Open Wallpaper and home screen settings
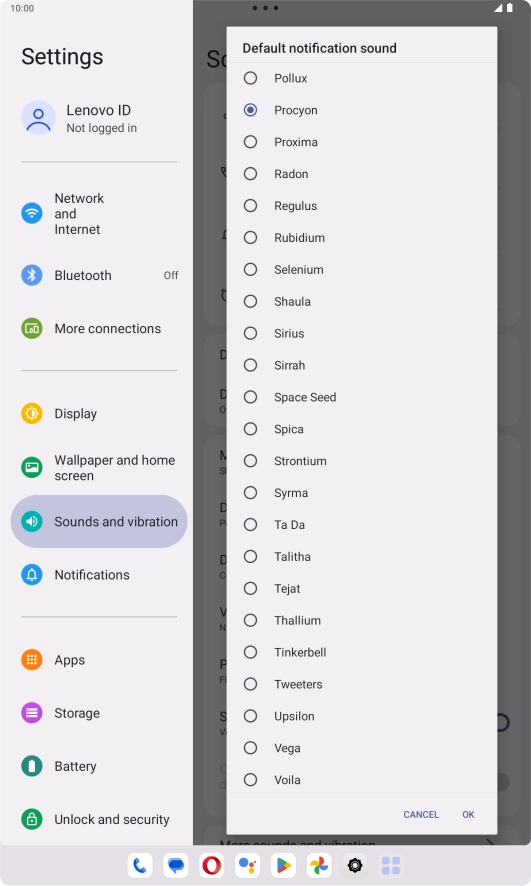531x886 pixels. (99, 467)
